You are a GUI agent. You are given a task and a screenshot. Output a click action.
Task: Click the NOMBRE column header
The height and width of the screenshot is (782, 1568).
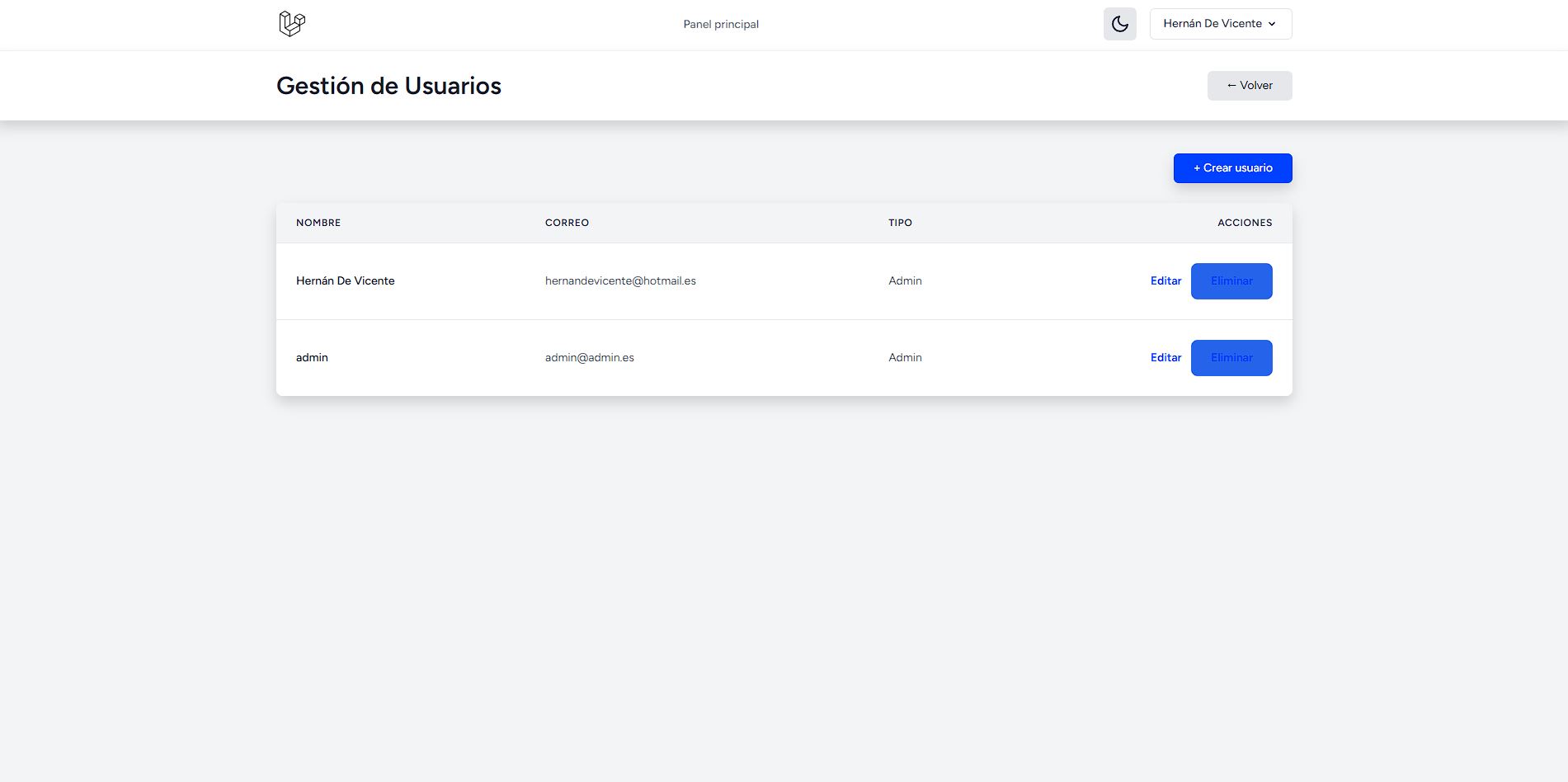(318, 223)
